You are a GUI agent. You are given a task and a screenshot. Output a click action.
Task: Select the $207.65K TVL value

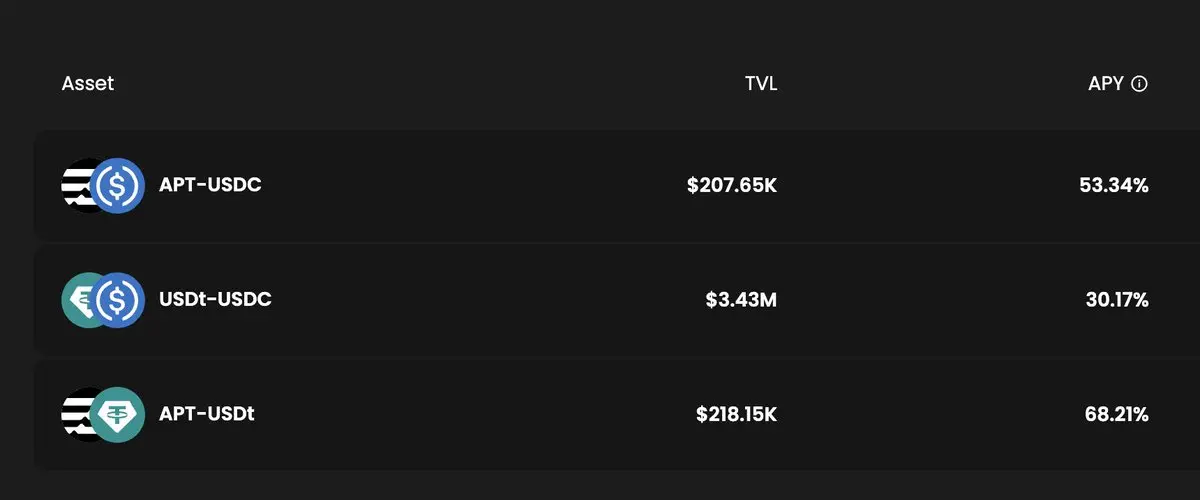click(x=732, y=186)
